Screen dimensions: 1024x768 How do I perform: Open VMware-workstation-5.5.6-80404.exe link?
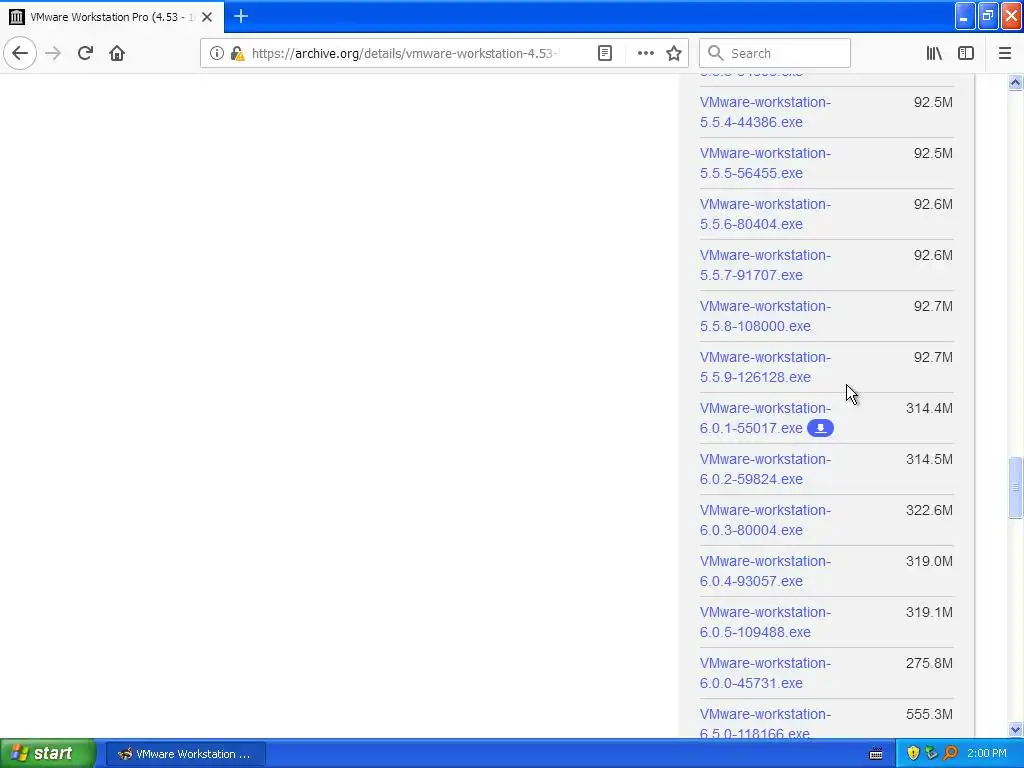(x=765, y=214)
